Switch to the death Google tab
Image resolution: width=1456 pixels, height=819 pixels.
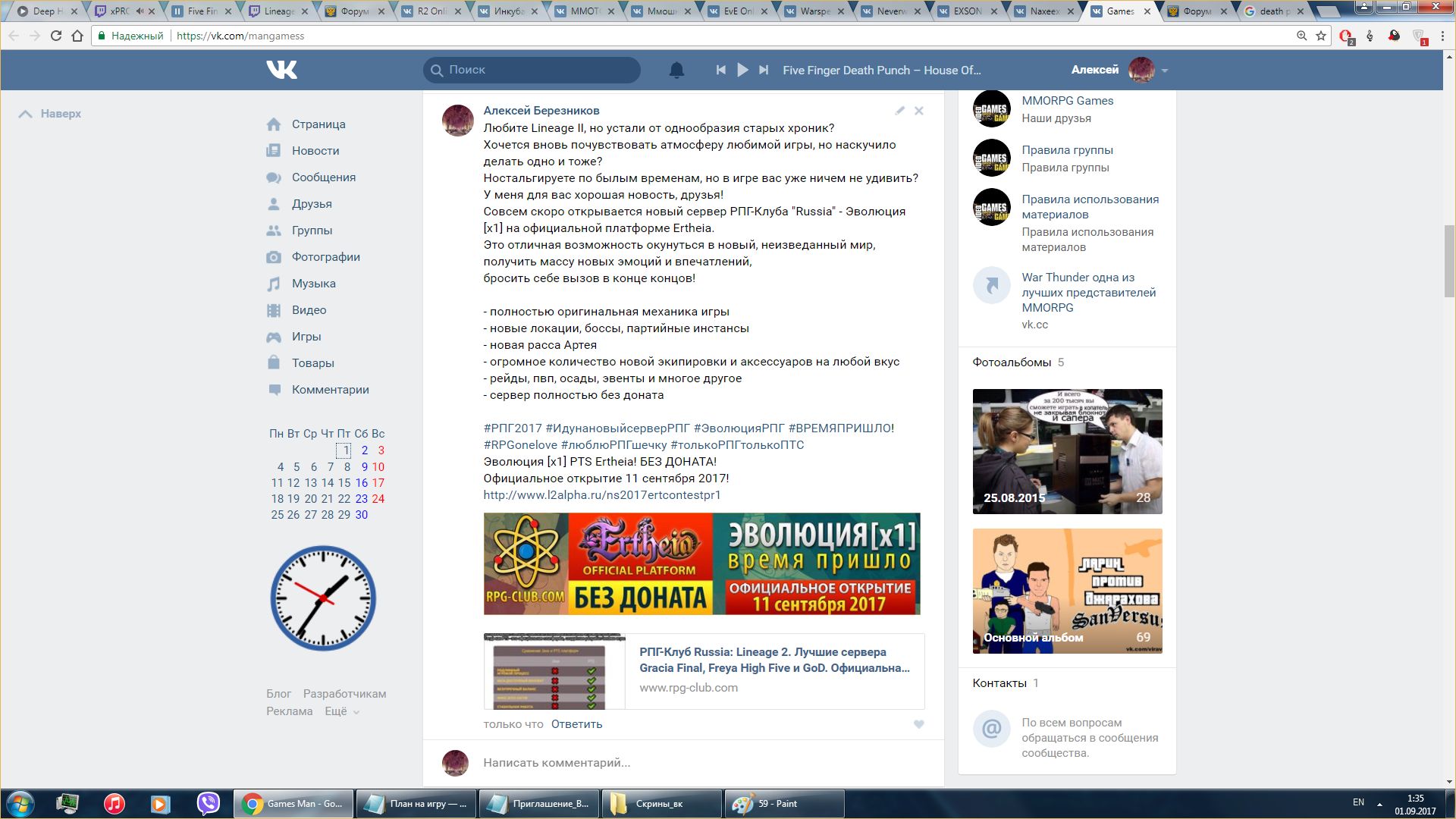(x=1274, y=11)
